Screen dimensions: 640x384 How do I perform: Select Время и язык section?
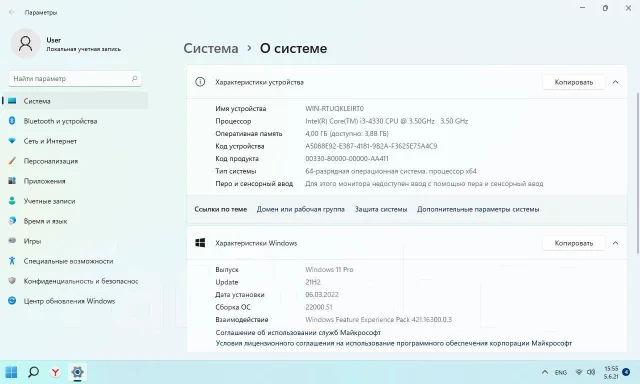45,221
